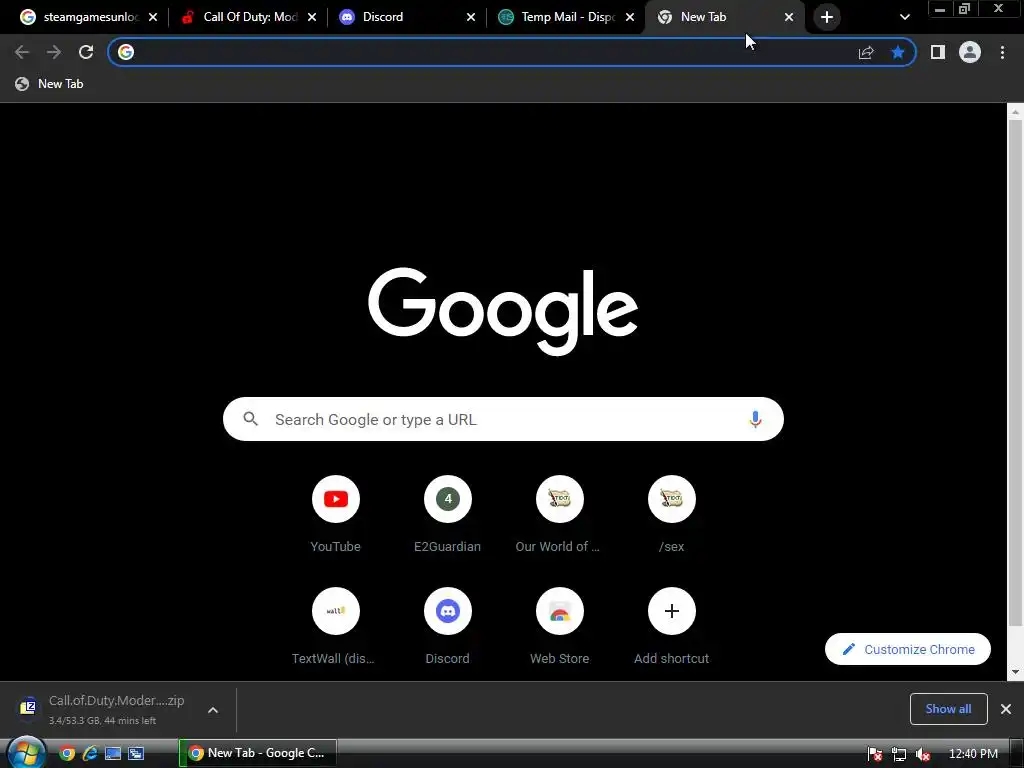Click the magnifier icon in the search box
This screenshot has width=1024, height=768.
(x=251, y=419)
